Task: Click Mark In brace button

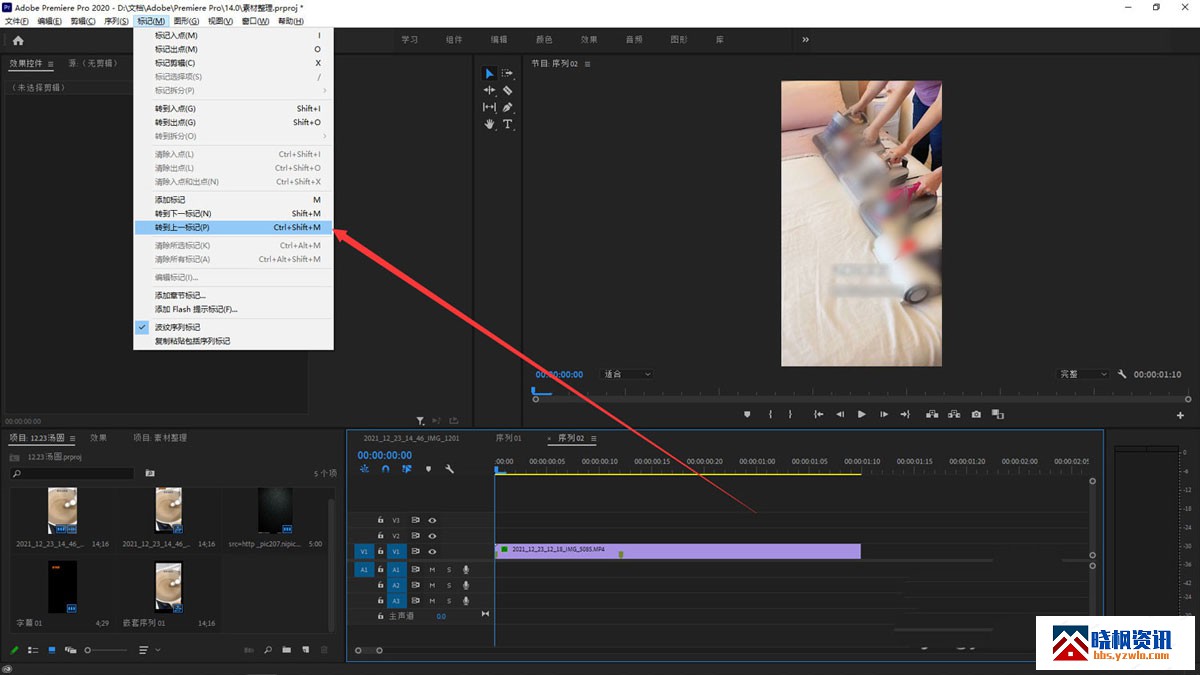Action: coord(770,414)
